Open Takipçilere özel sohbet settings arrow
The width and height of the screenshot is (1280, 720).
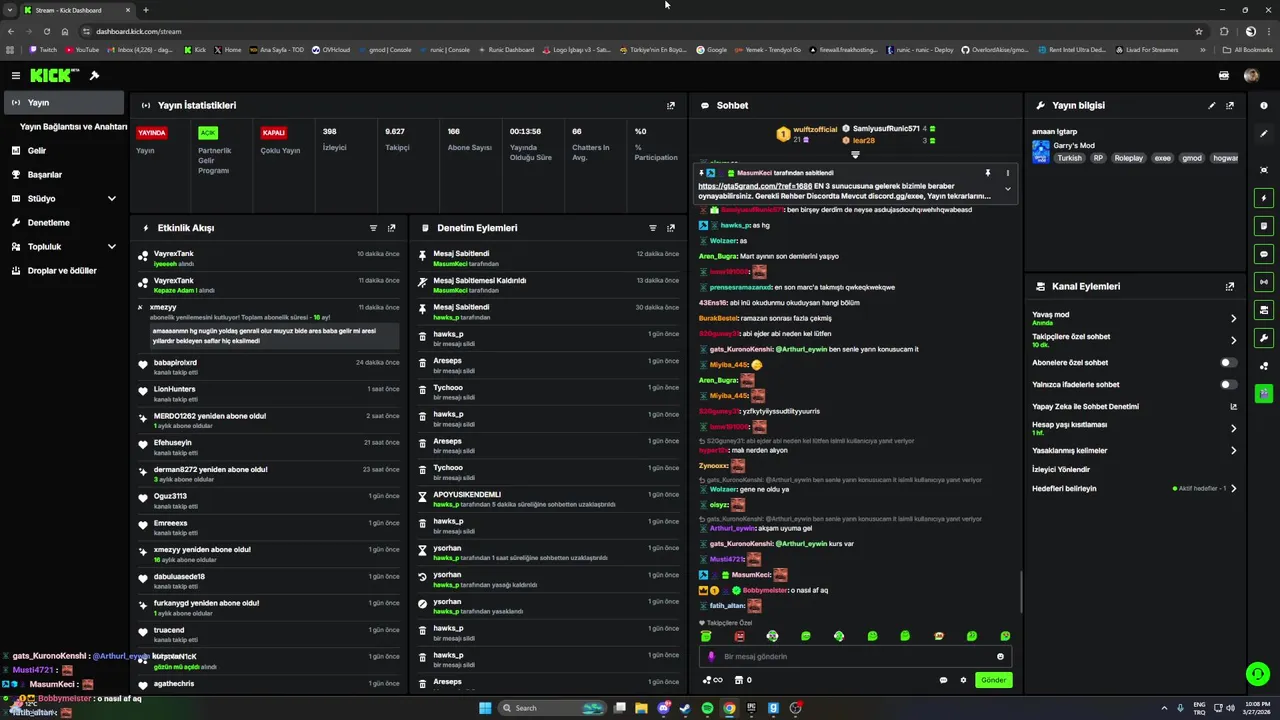click(x=1233, y=340)
